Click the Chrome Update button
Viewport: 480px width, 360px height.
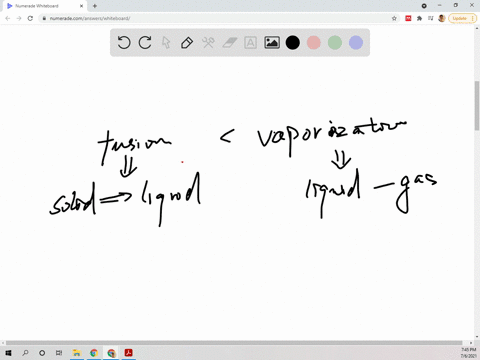coord(462,18)
